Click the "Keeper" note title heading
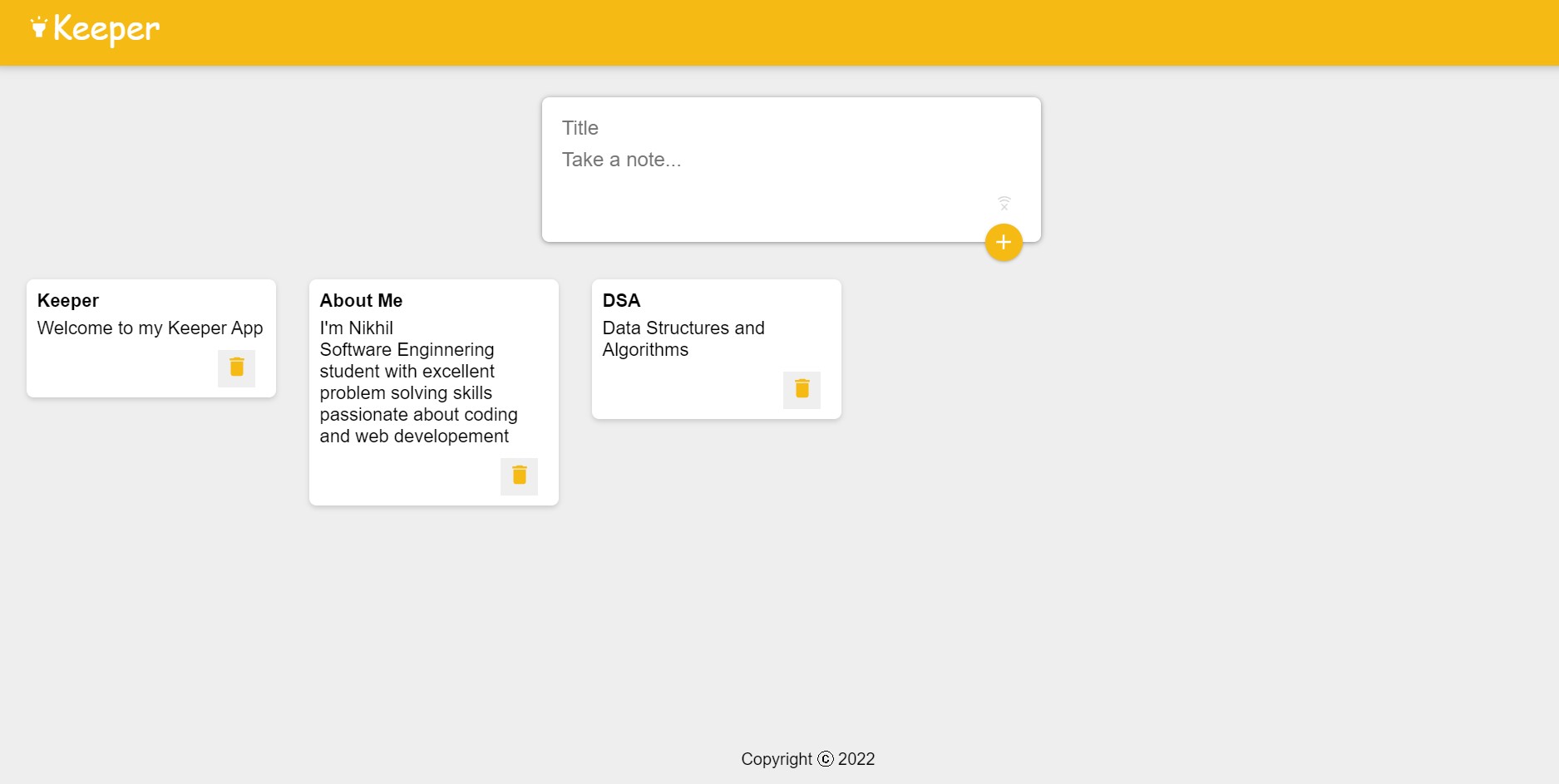1559x784 pixels. coord(67,300)
